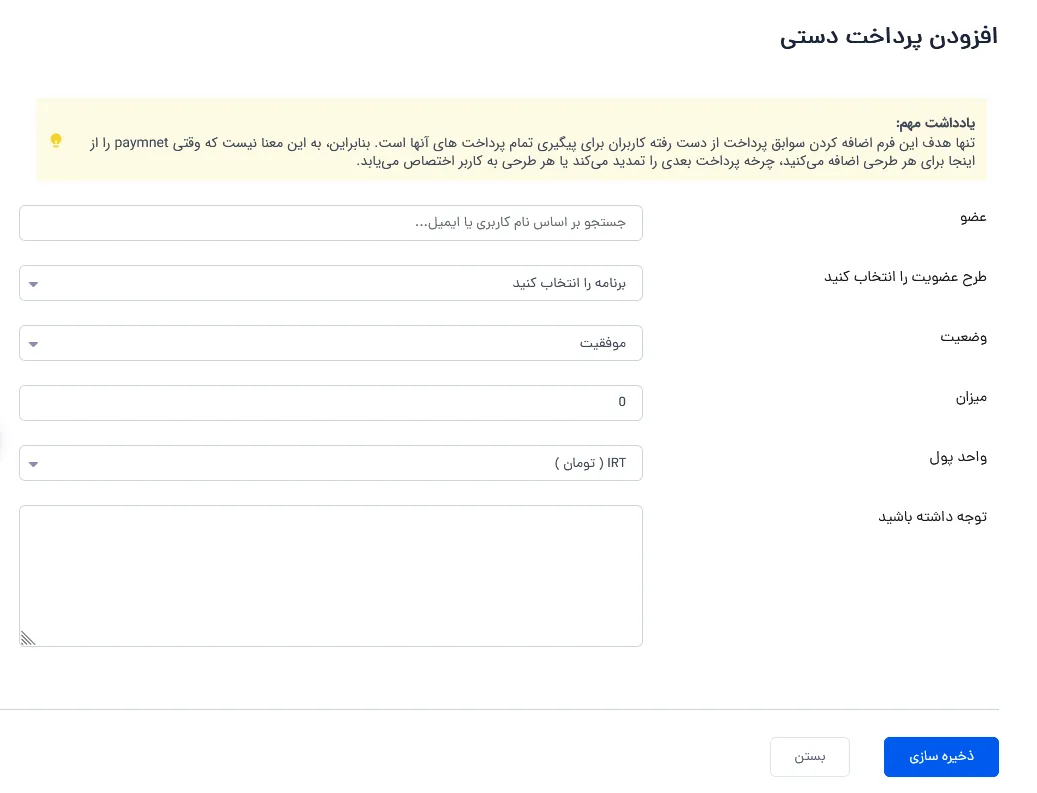
Task: Click the 'واحد پول' currency label
Action: tap(958, 458)
